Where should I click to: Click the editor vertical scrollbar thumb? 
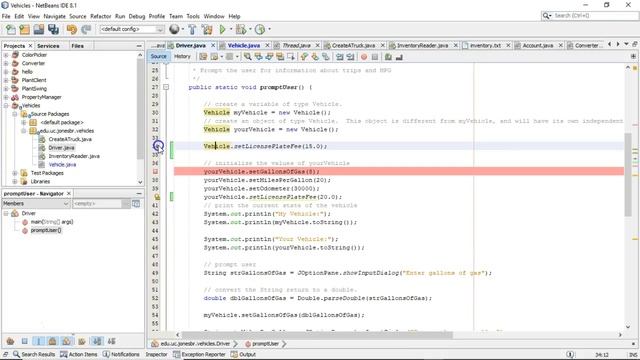point(628,175)
